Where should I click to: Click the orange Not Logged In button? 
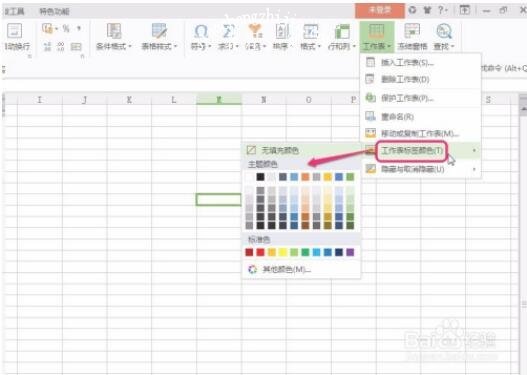tap(380, 10)
